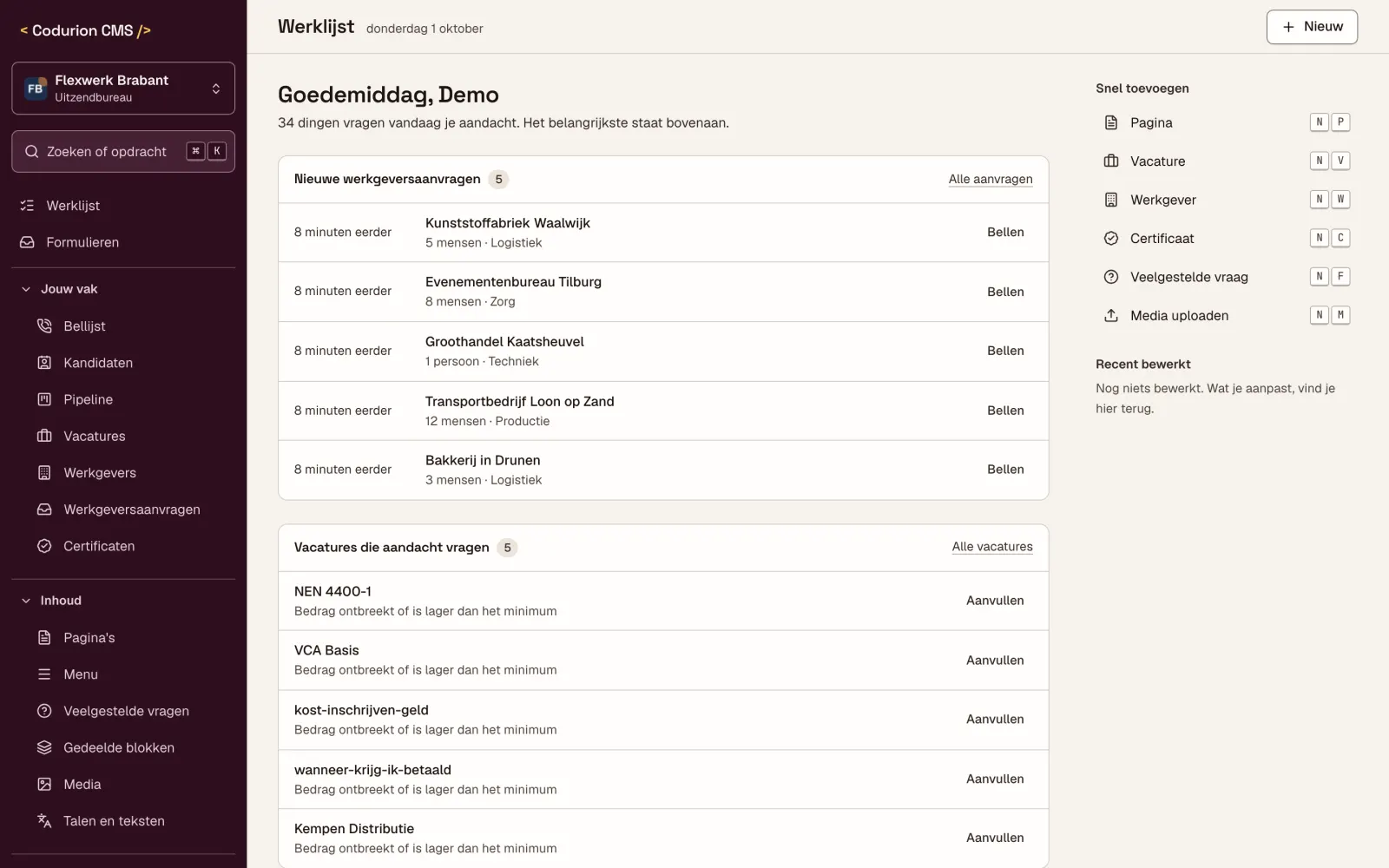Click Bellen for Groothandel Kaatsheuvel
This screenshot has height=868, width=1389.
coord(1005,351)
